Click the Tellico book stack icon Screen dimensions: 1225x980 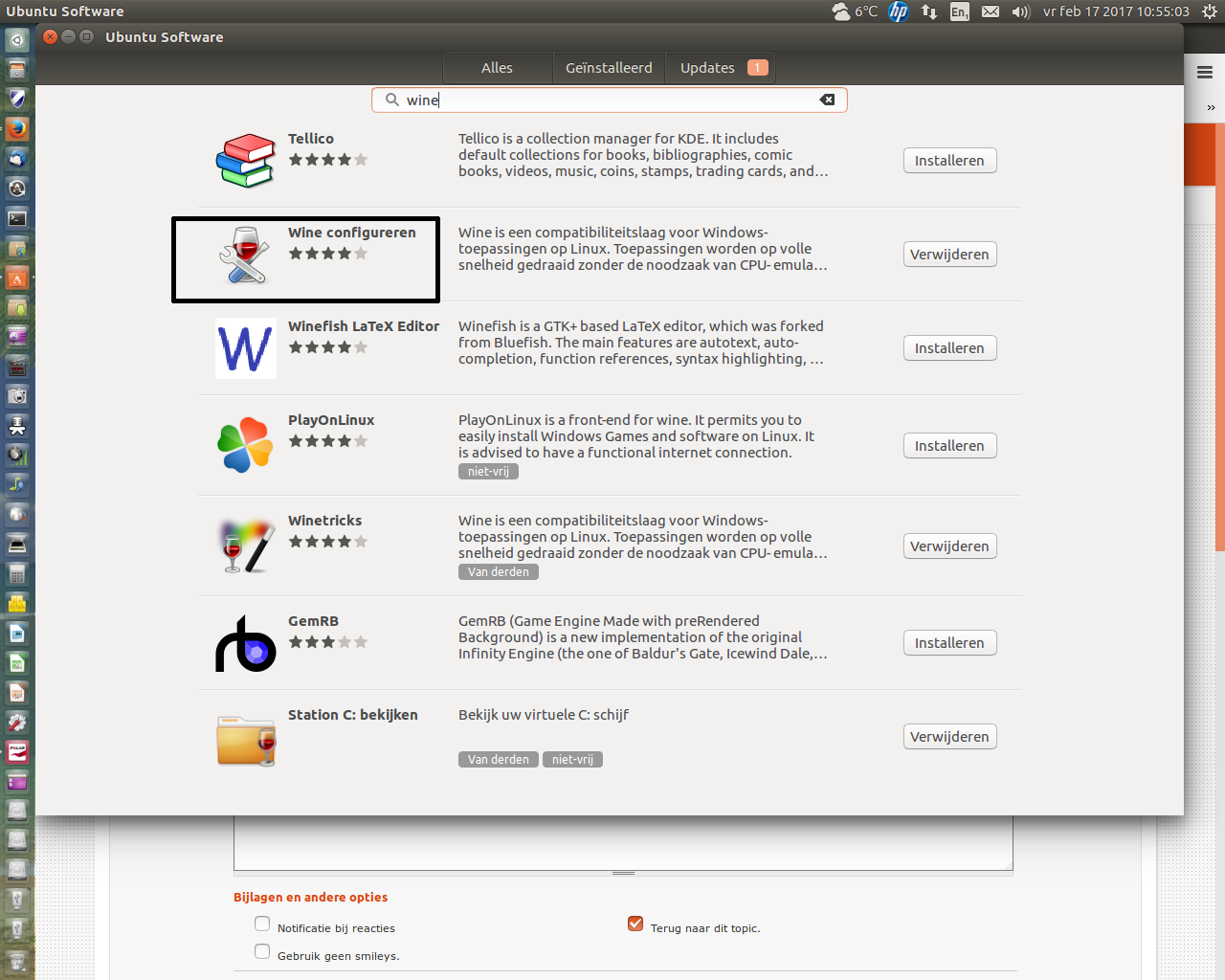coord(246,161)
